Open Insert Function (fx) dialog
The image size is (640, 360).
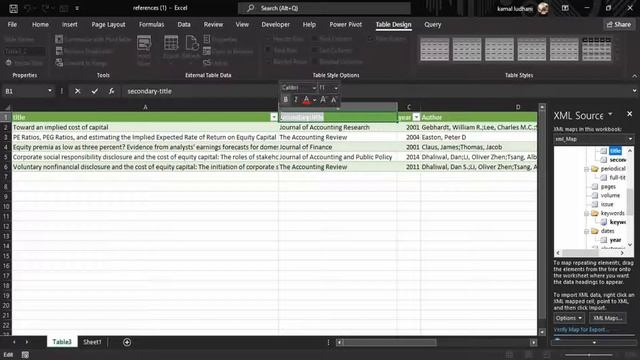111,91
